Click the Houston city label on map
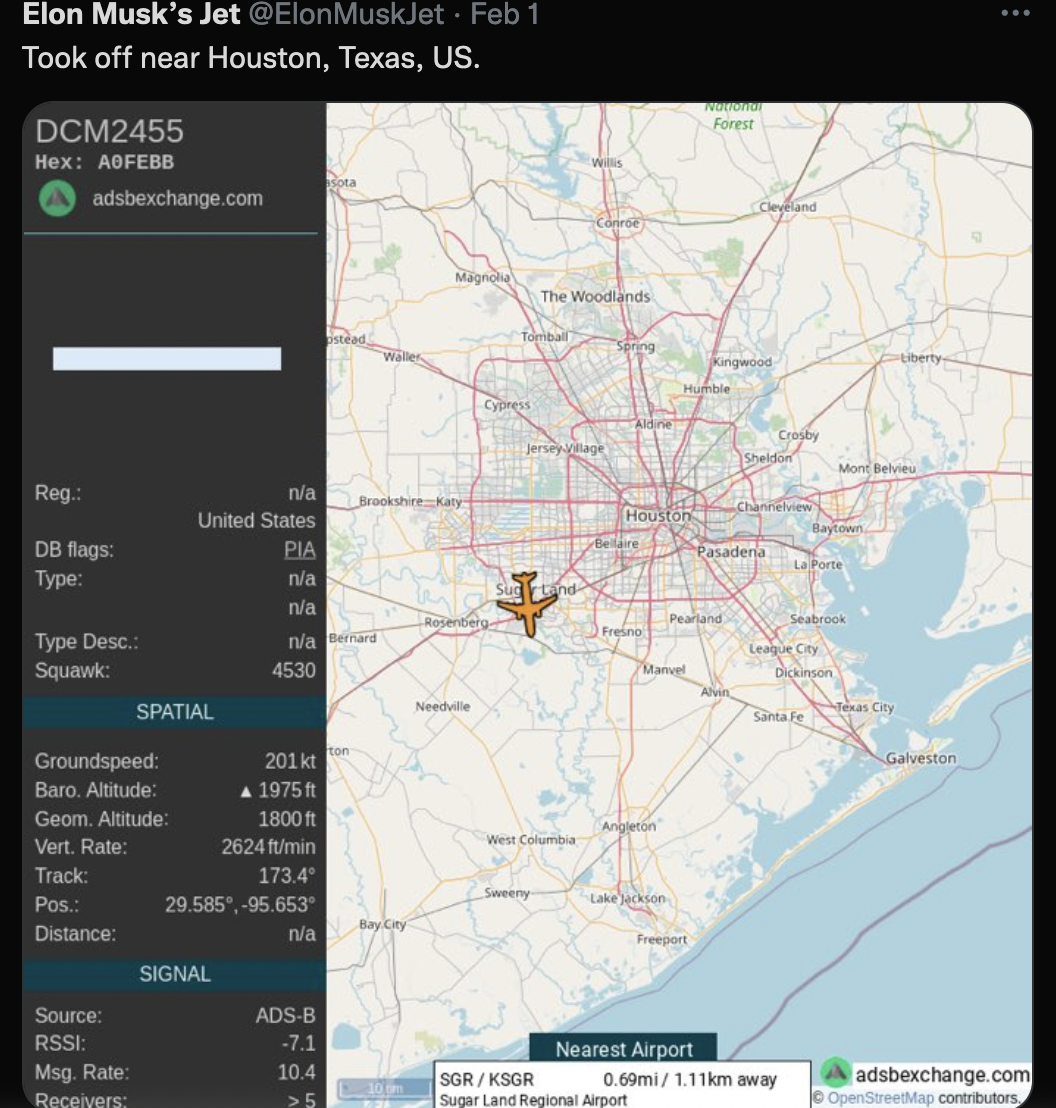The image size is (1056, 1108). tap(657, 515)
